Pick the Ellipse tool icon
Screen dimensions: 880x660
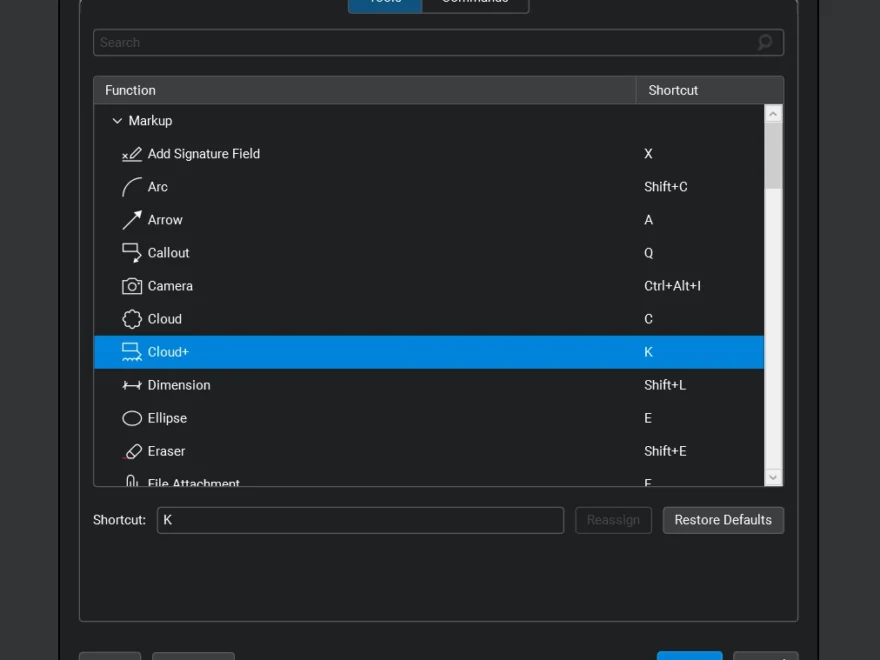(x=132, y=418)
